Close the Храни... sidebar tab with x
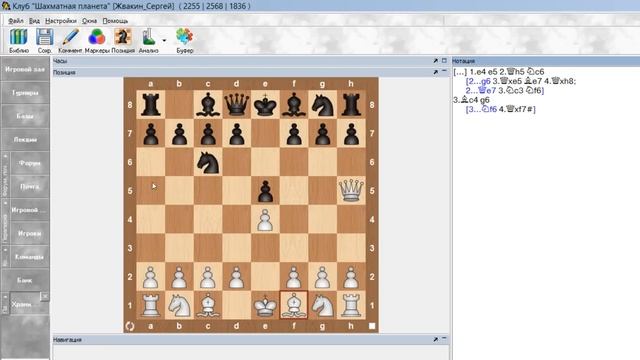The height and width of the screenshot is (360, 640). coord(45,296)
